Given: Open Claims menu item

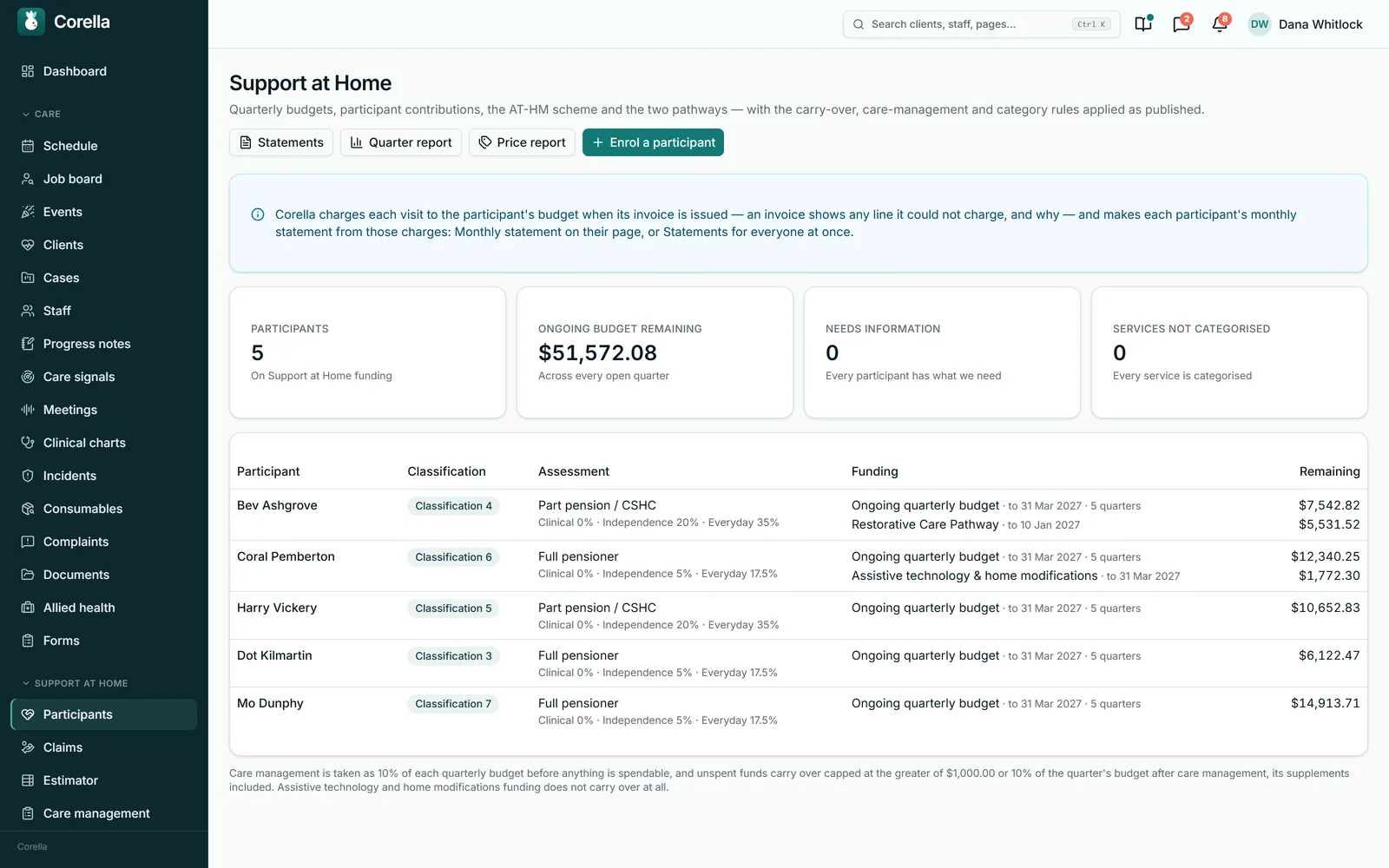Looking at the screenshot, I should (104, 747).
